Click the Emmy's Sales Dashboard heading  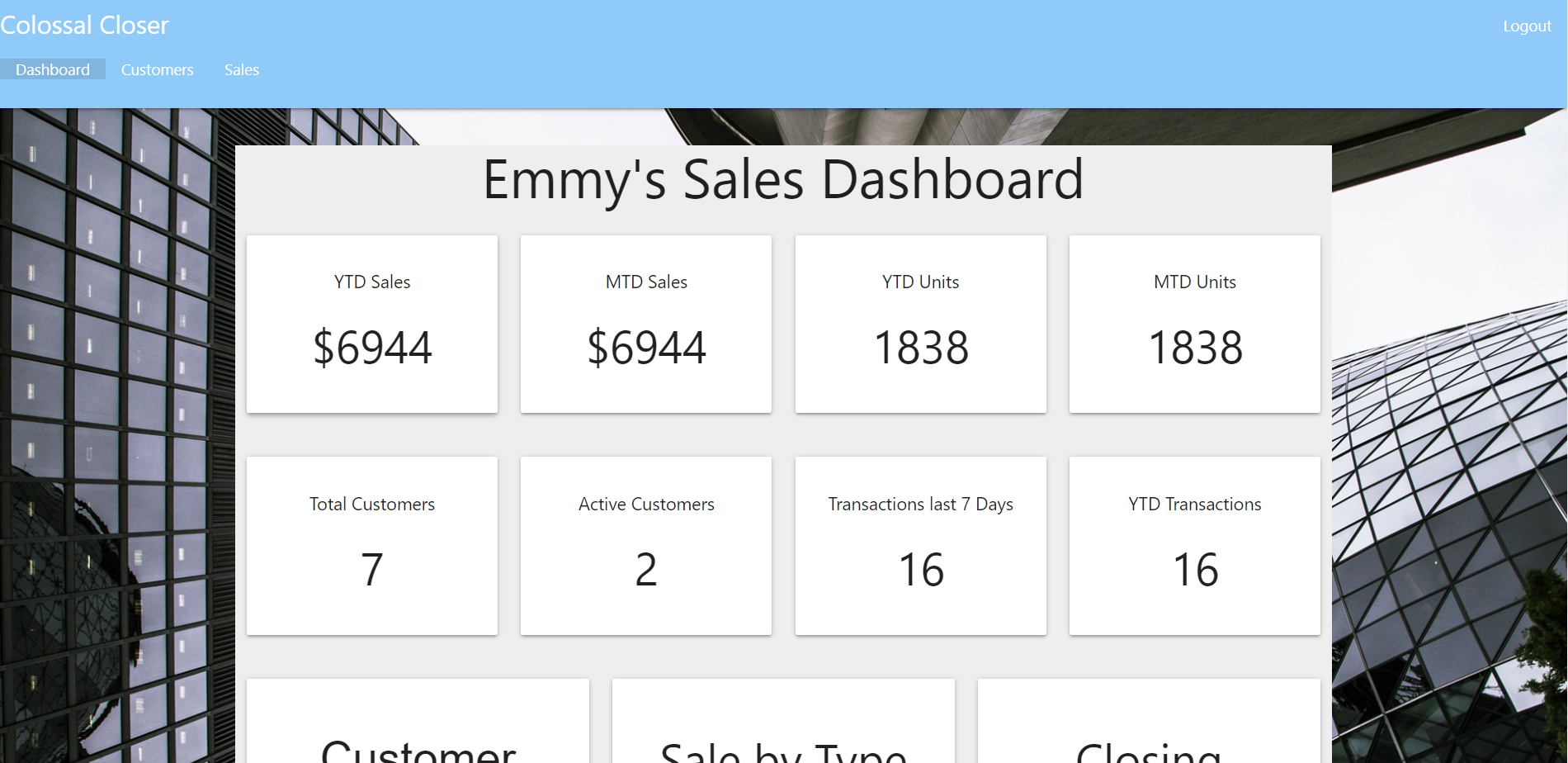coord(783,180)
